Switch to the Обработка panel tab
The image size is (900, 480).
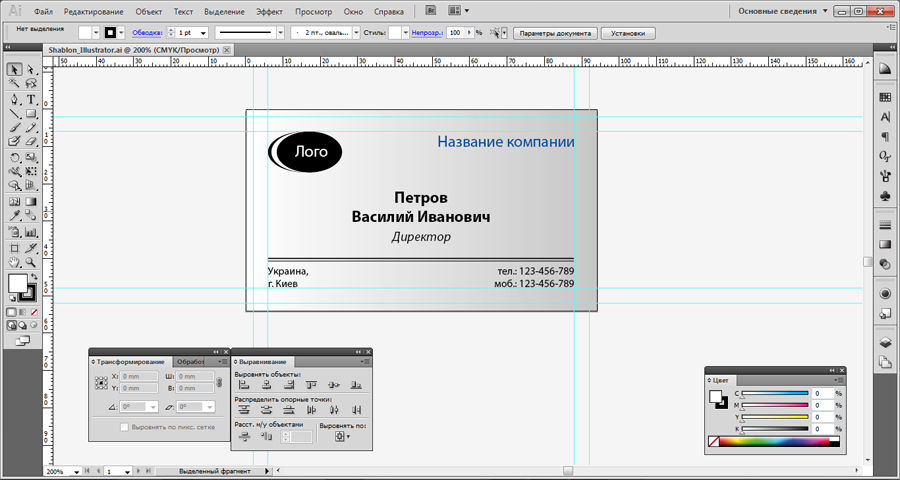(191, 362)
